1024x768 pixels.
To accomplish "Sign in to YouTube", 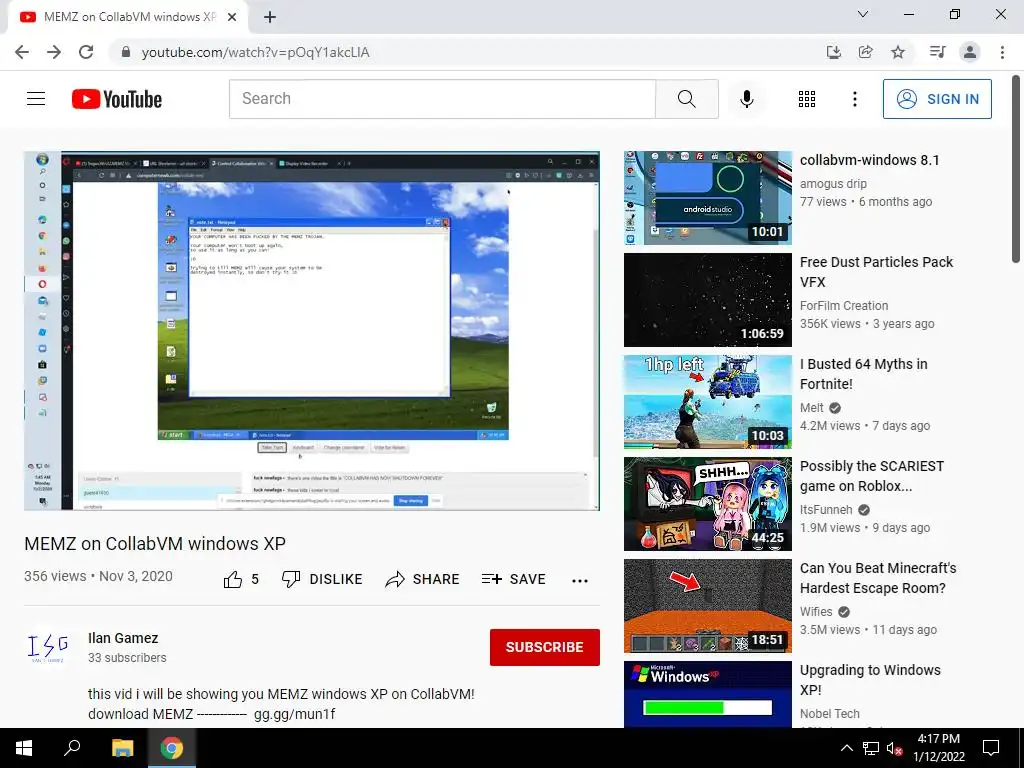I will point(937,99).
